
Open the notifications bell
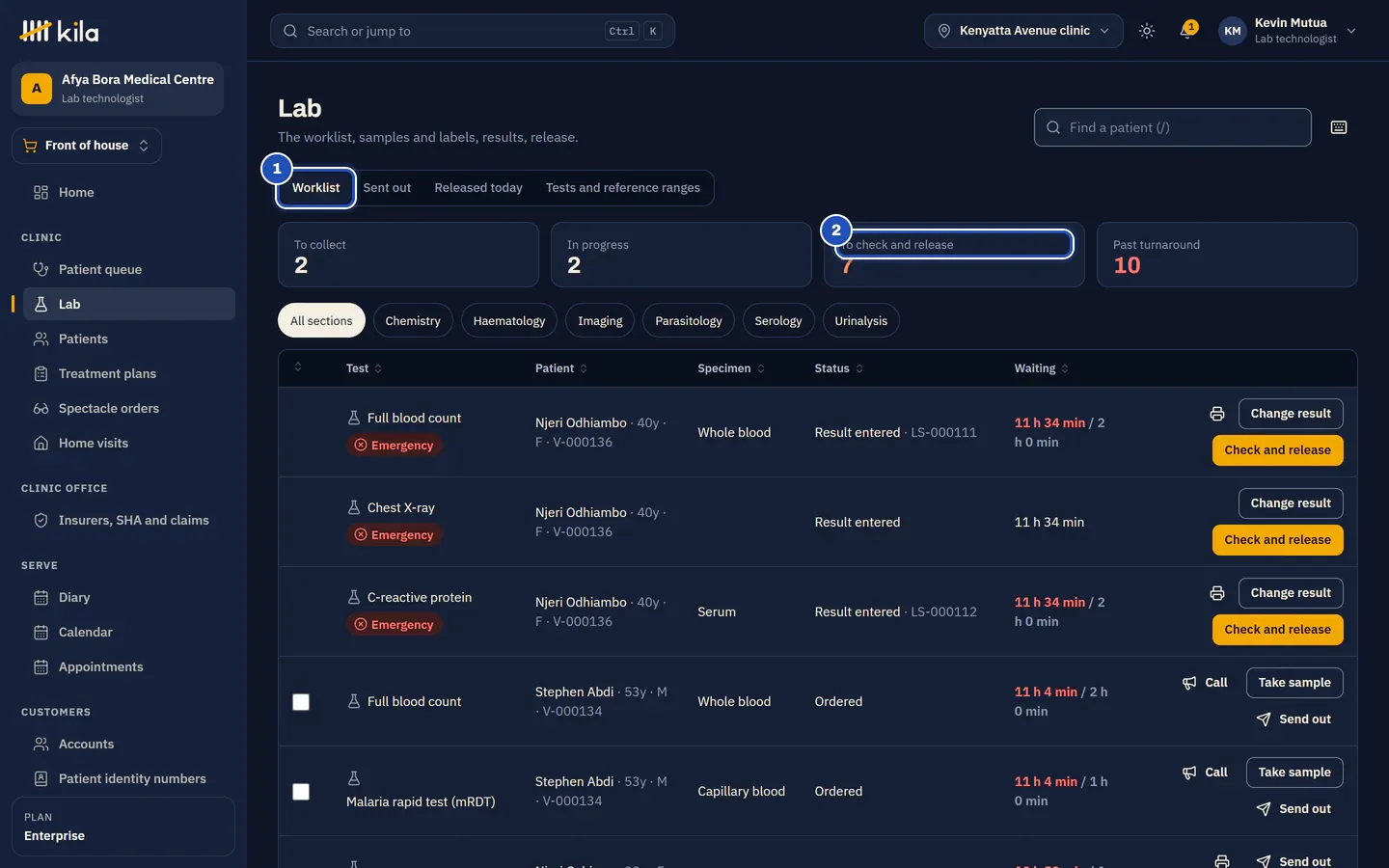[1187, 31]
